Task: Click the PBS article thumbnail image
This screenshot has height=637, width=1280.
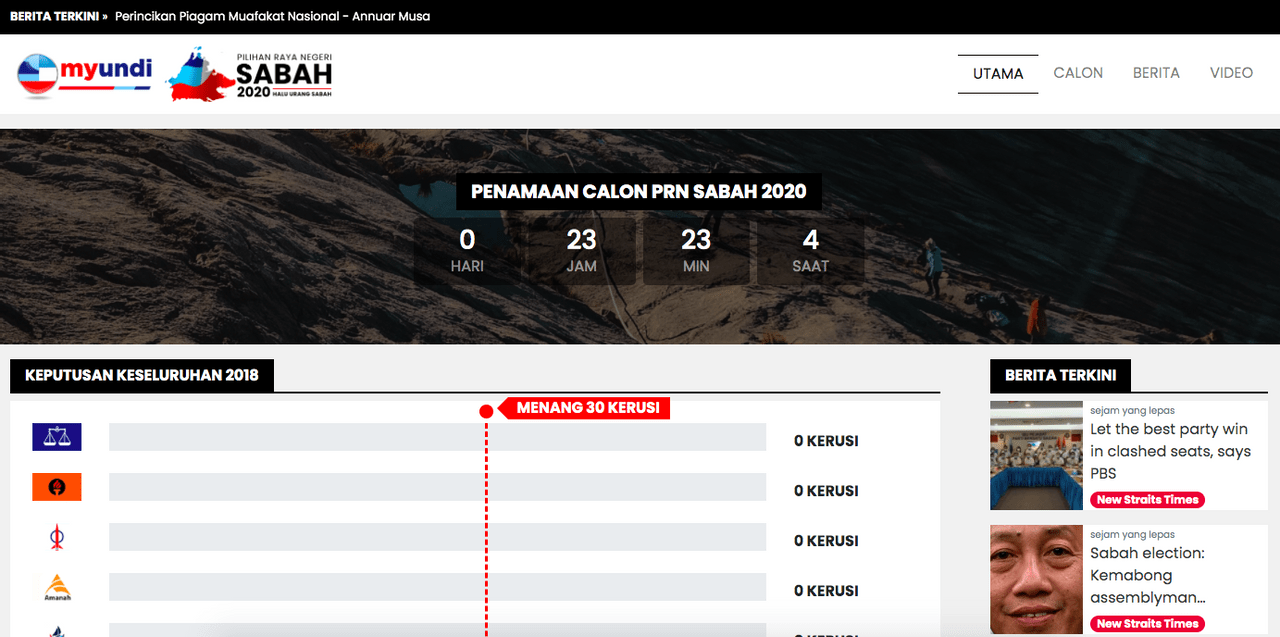Action: [x=1036, y=455]
